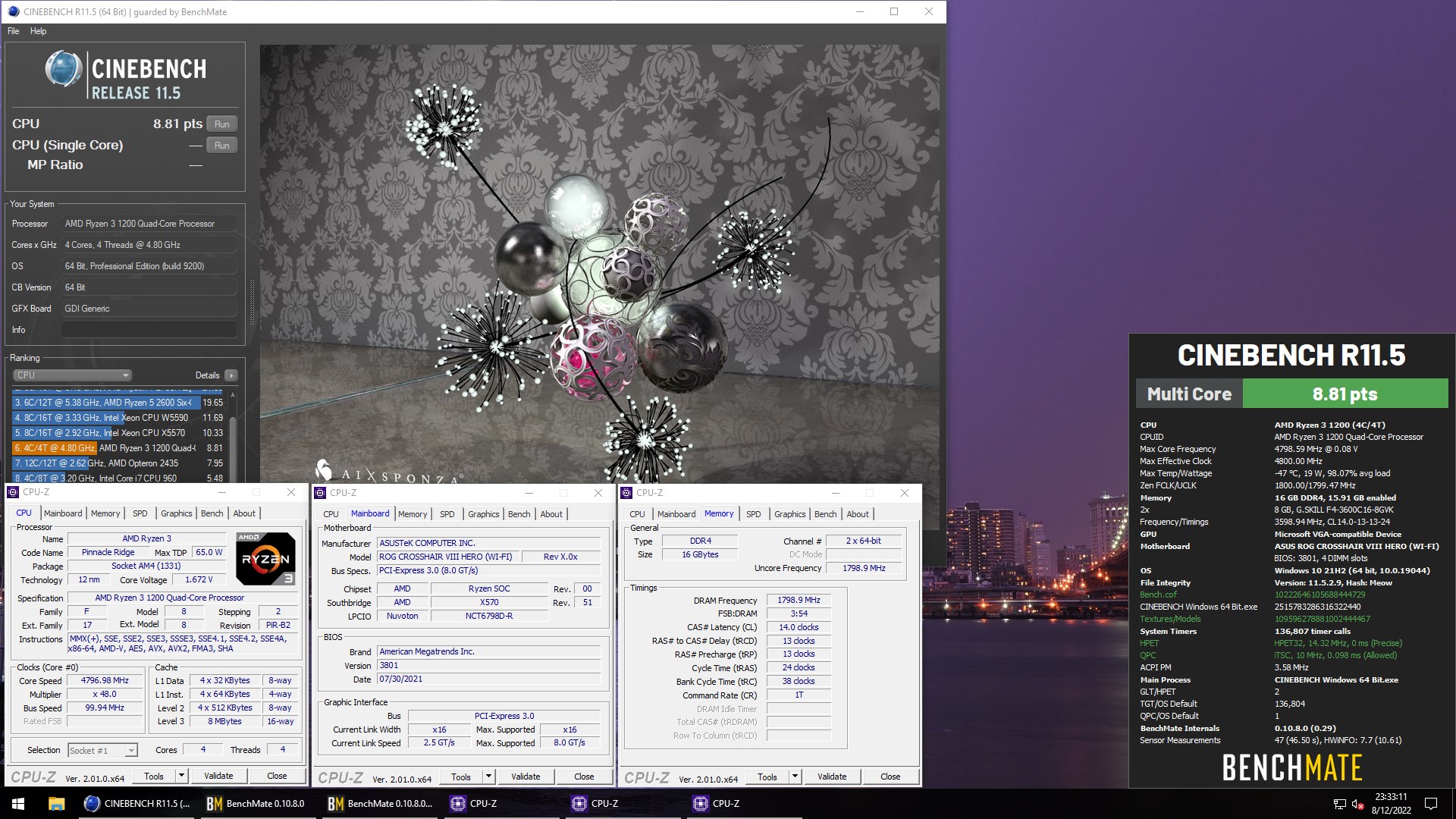
Task: Switch to Memory tab in CPU-Z CPU window
Action: click(105, 513)
